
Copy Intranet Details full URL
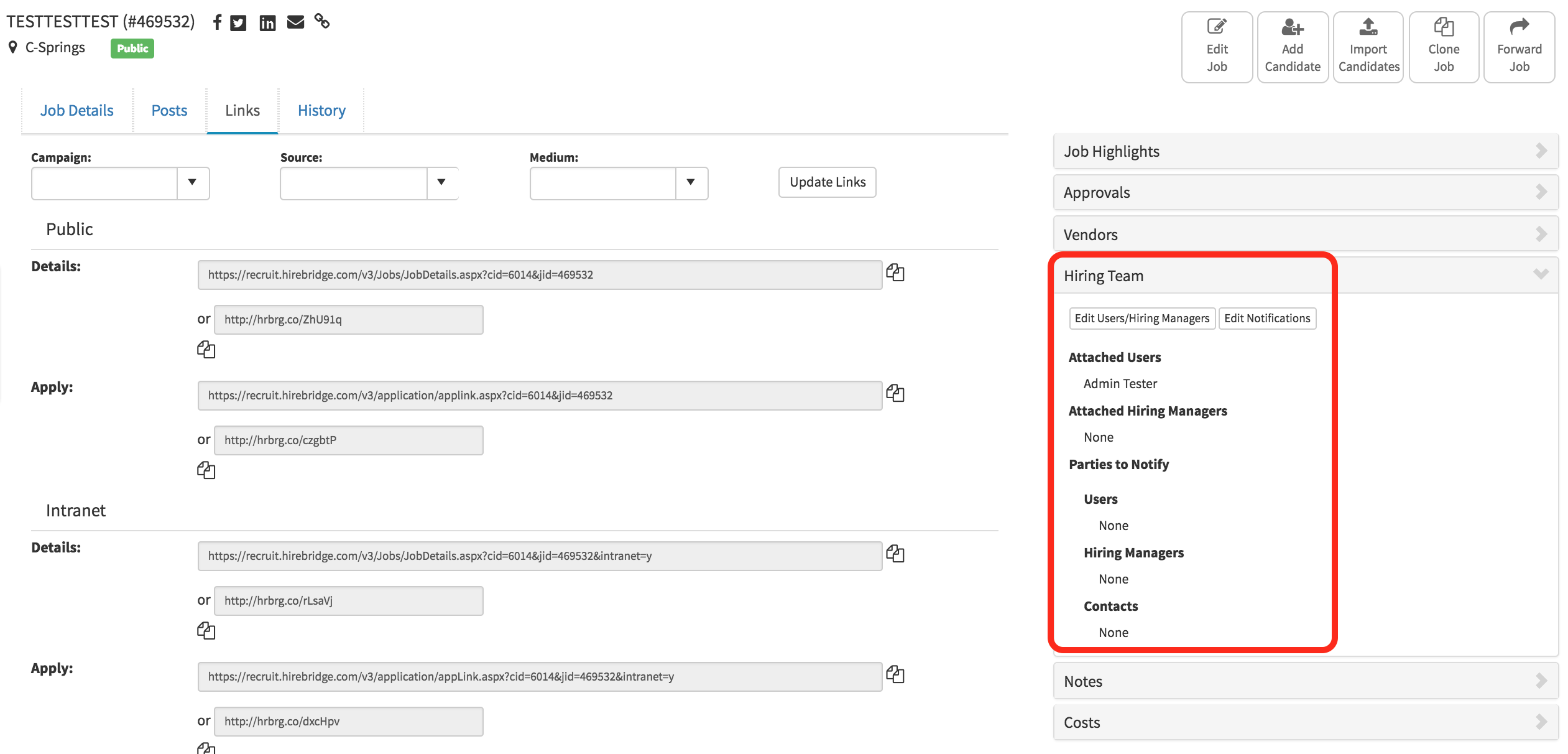point(895,554)
